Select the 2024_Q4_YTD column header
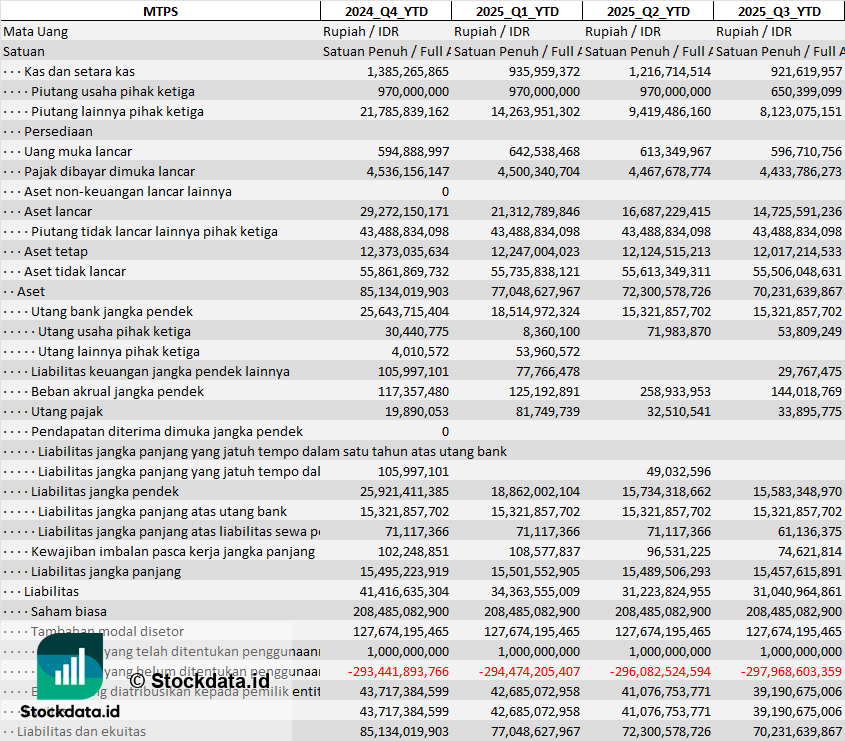Image resolution: width=845 pixels, height=741 pixels. 385,11
